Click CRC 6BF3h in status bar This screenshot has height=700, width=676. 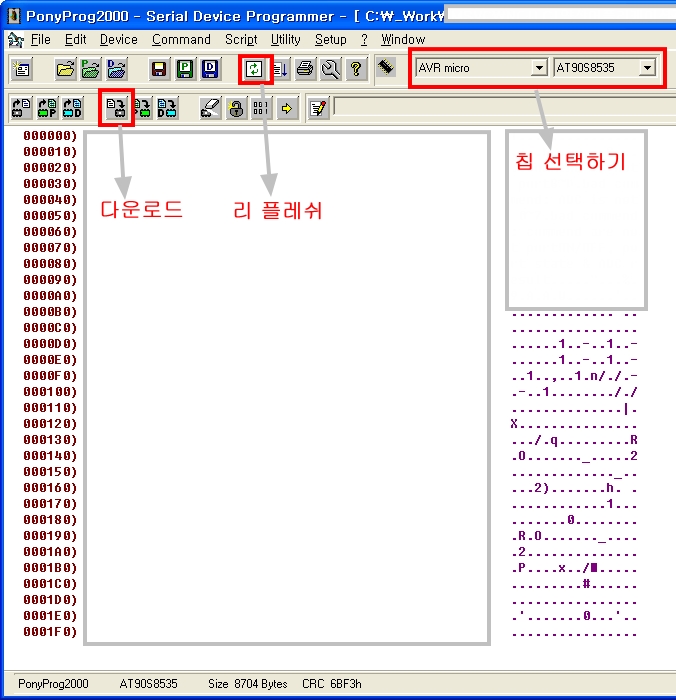(x=332, y=683)
